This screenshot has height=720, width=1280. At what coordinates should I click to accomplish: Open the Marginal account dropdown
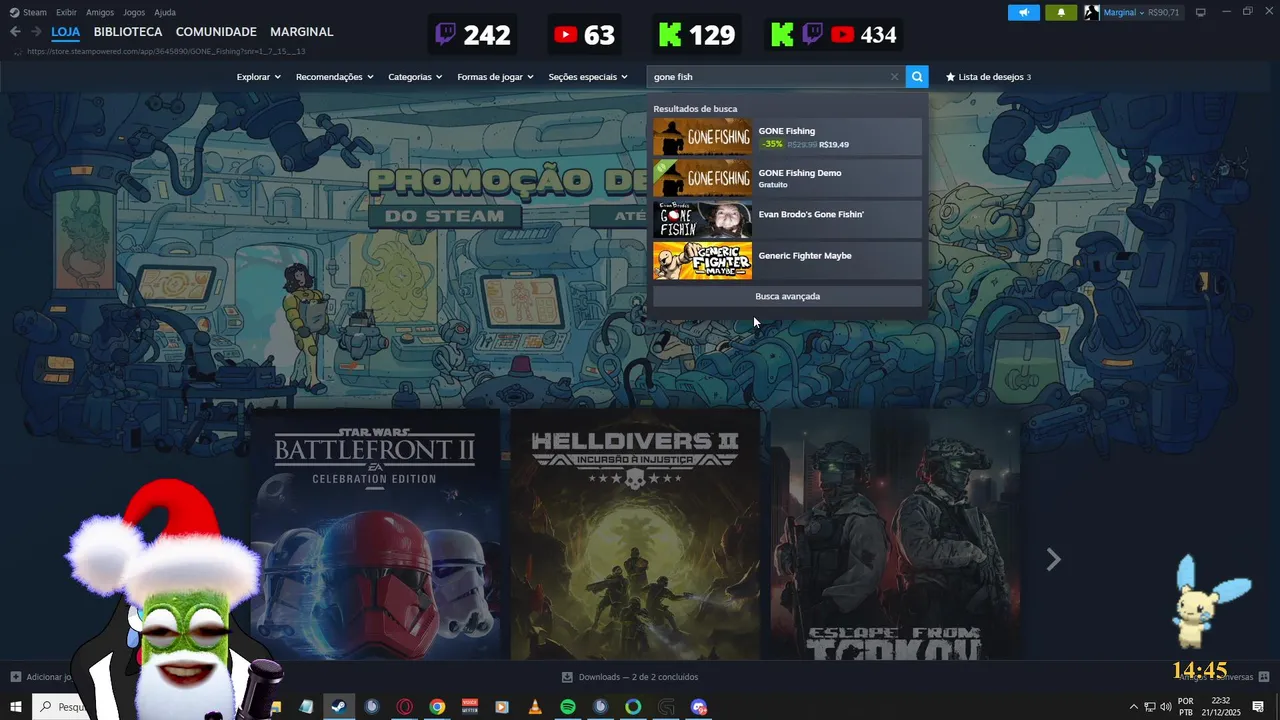[x=1124, y=12]
